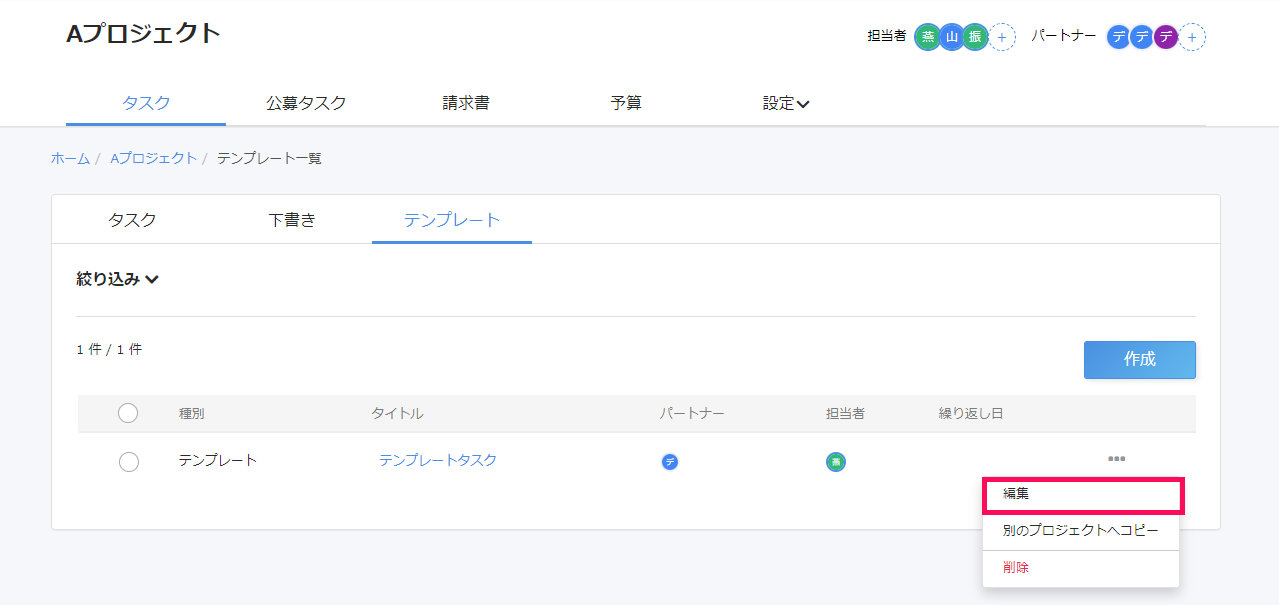Click the green 担当者 avatar 振
1279x605 pixels.
pyautogui.click(x=975, y=37)
